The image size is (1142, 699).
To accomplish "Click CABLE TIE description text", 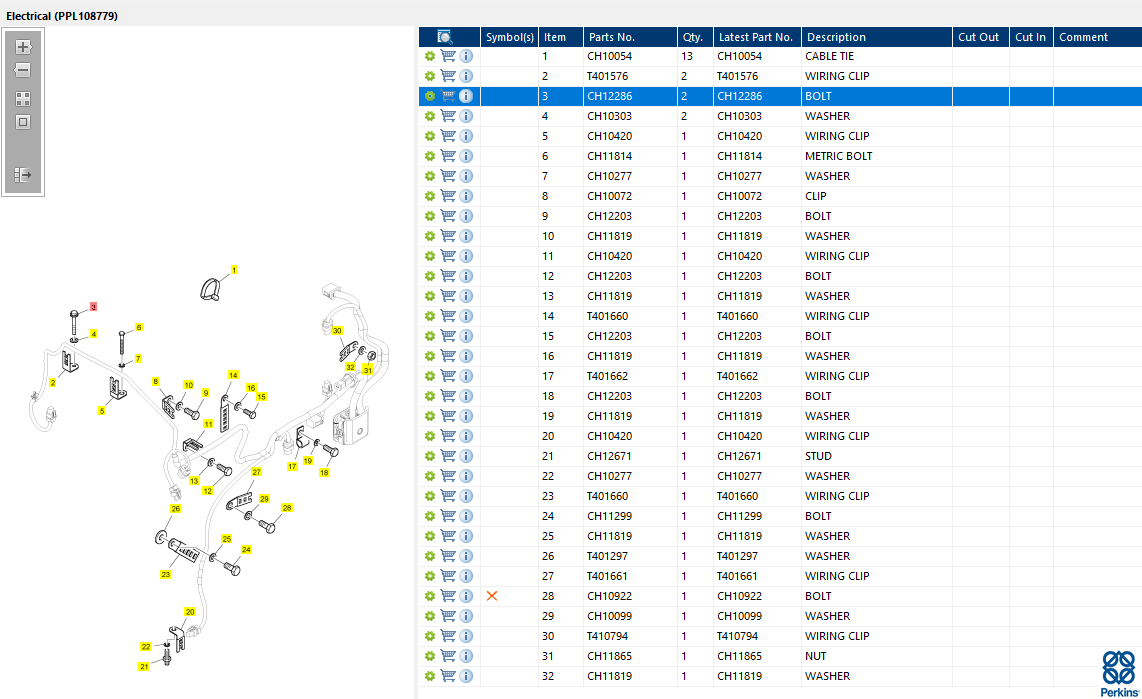I will (830, 56).
